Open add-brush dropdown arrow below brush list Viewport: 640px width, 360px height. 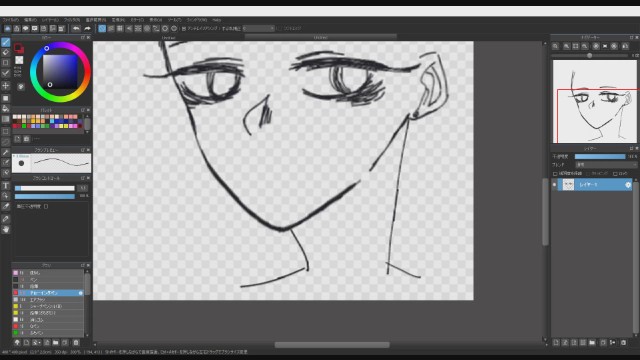tap(39, 342)
